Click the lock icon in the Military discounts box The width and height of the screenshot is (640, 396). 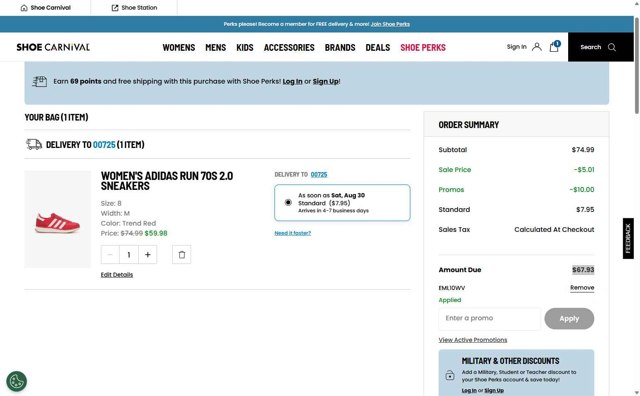click(450, 375)
